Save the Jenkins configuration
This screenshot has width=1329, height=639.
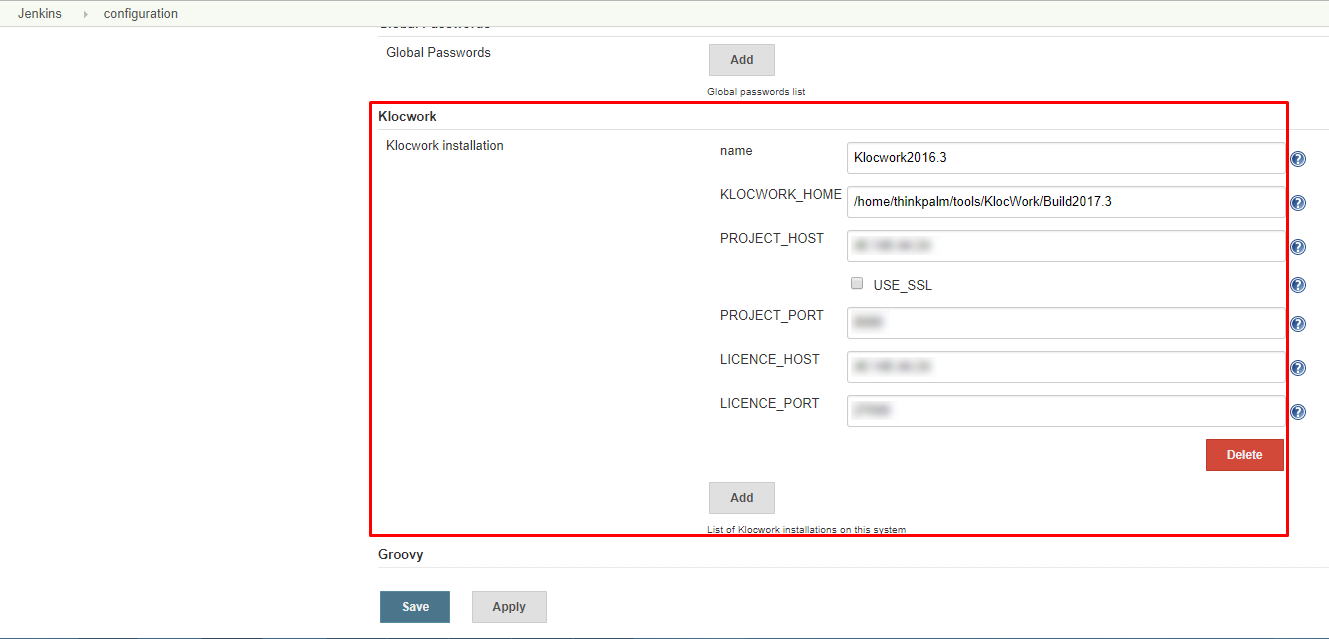[415, 607]
